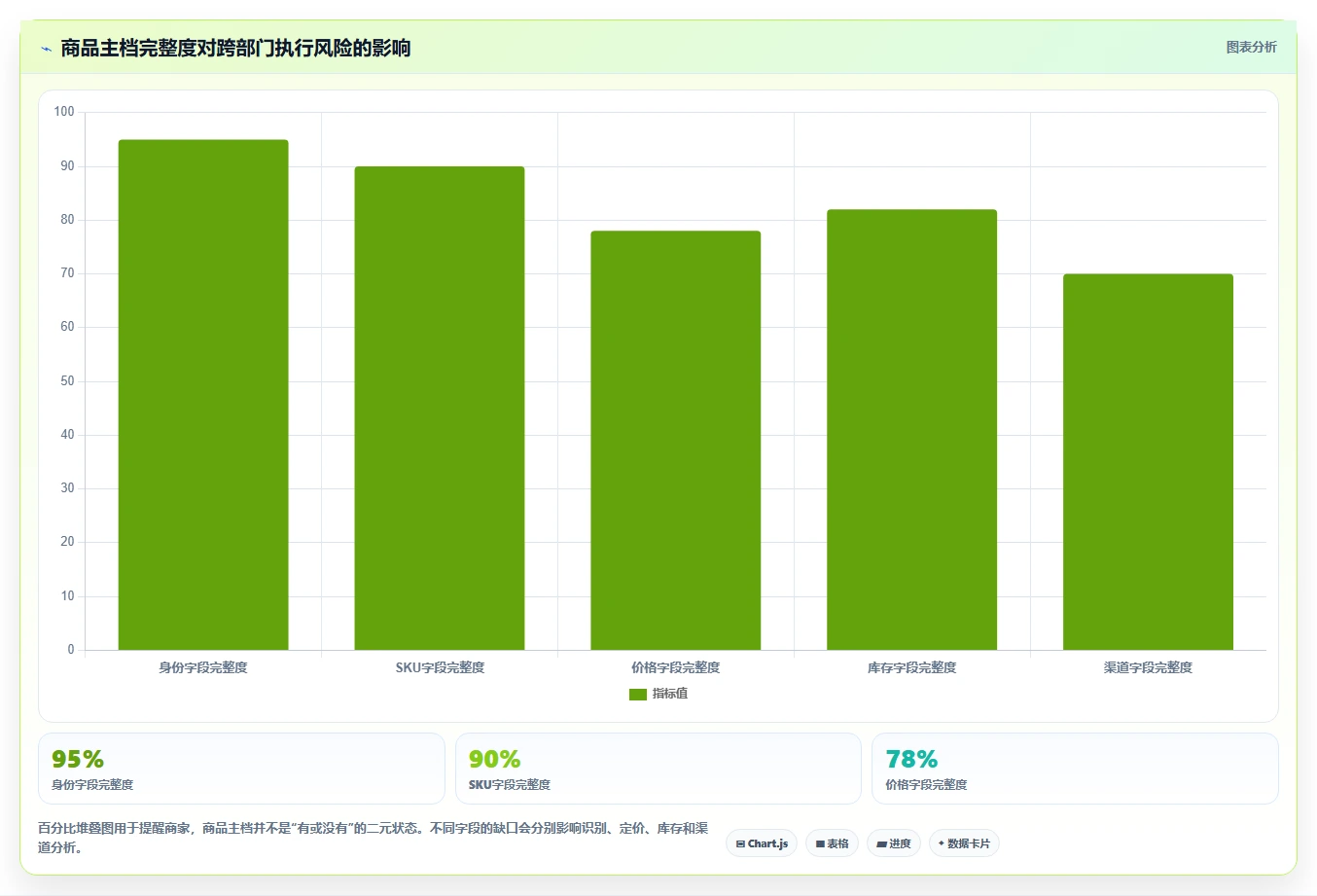Image resolution: width=1317 pixels, height=896 pixels.
Task: Toggle the 指标值 legend color swatch
Action: click(x=638, y=694)
